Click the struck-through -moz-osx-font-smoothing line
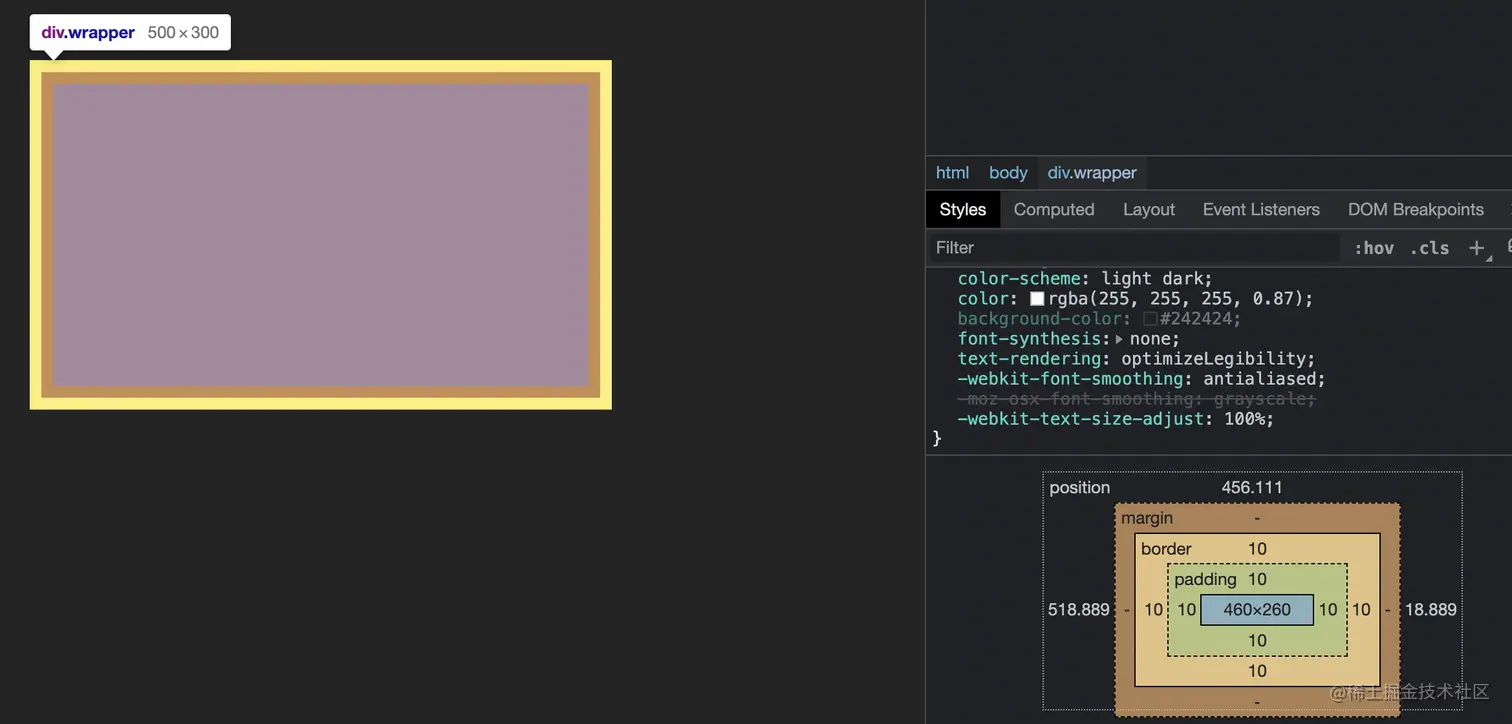This screenshot has height=724, width=1512. pyautogui.click(x=1136, y=399)
